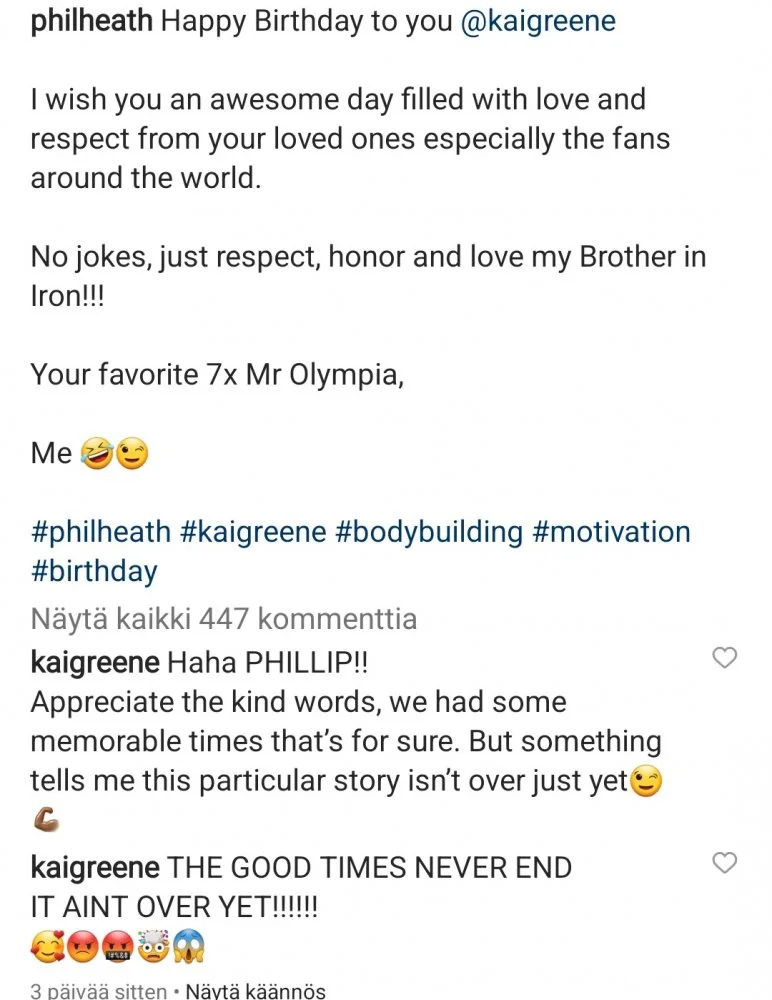
Task: Open the #birthday hashtag
Action: click(x=94, y=572)
